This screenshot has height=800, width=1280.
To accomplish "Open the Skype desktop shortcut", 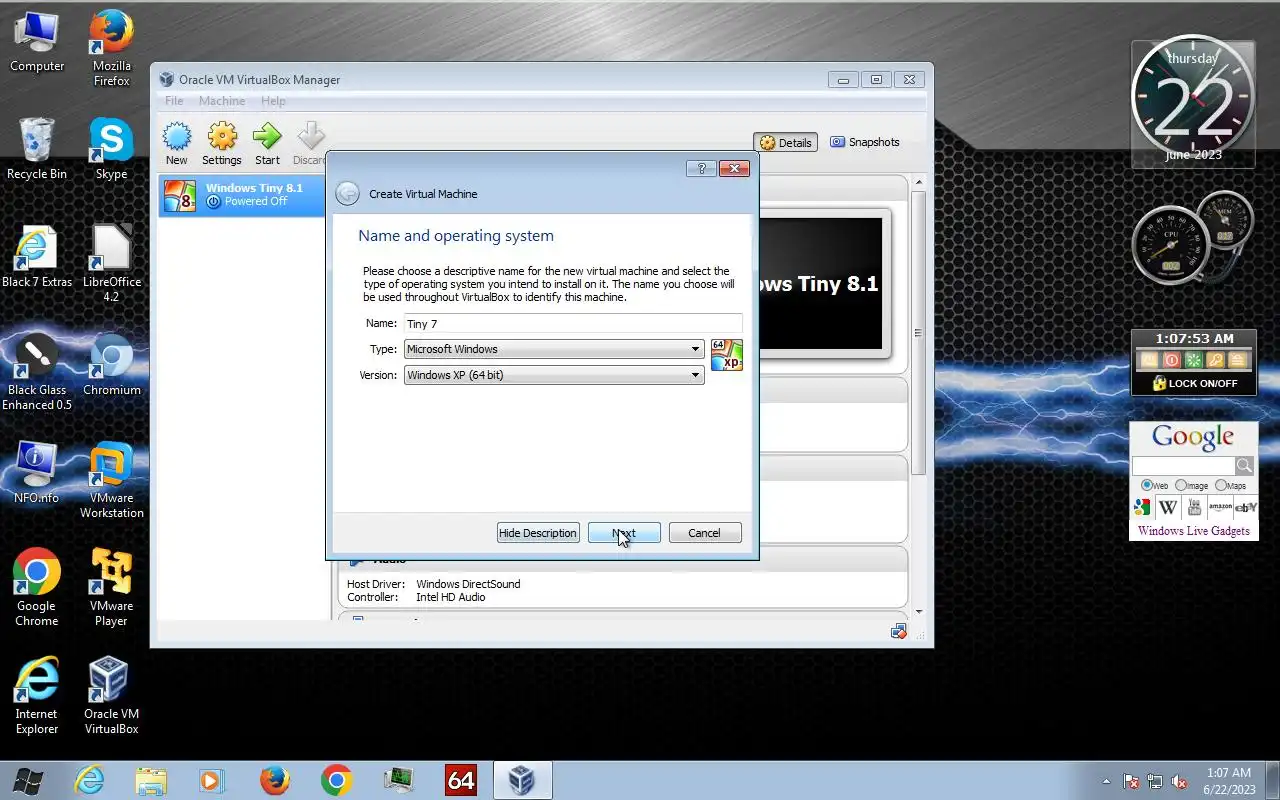I will (111, 150).
